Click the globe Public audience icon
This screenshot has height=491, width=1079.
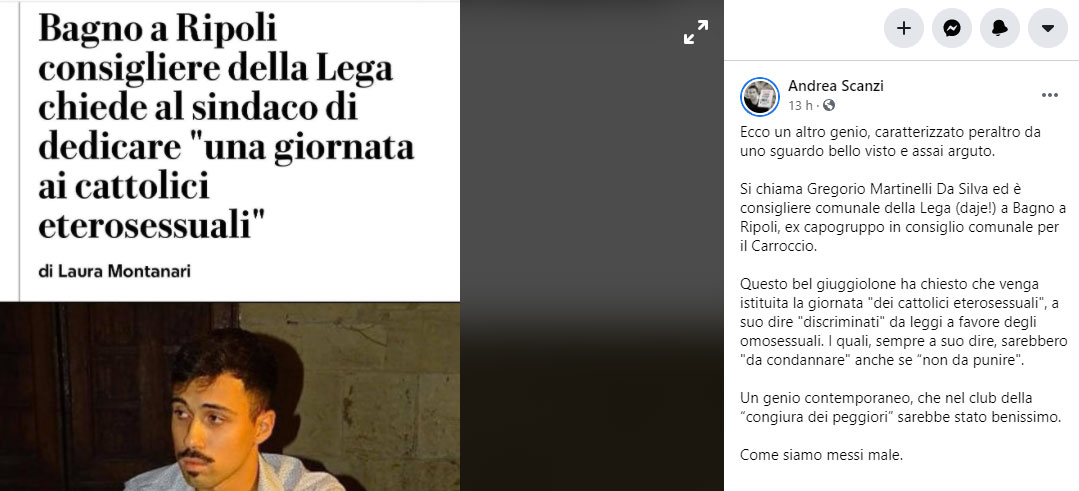[x=829, y=105]
